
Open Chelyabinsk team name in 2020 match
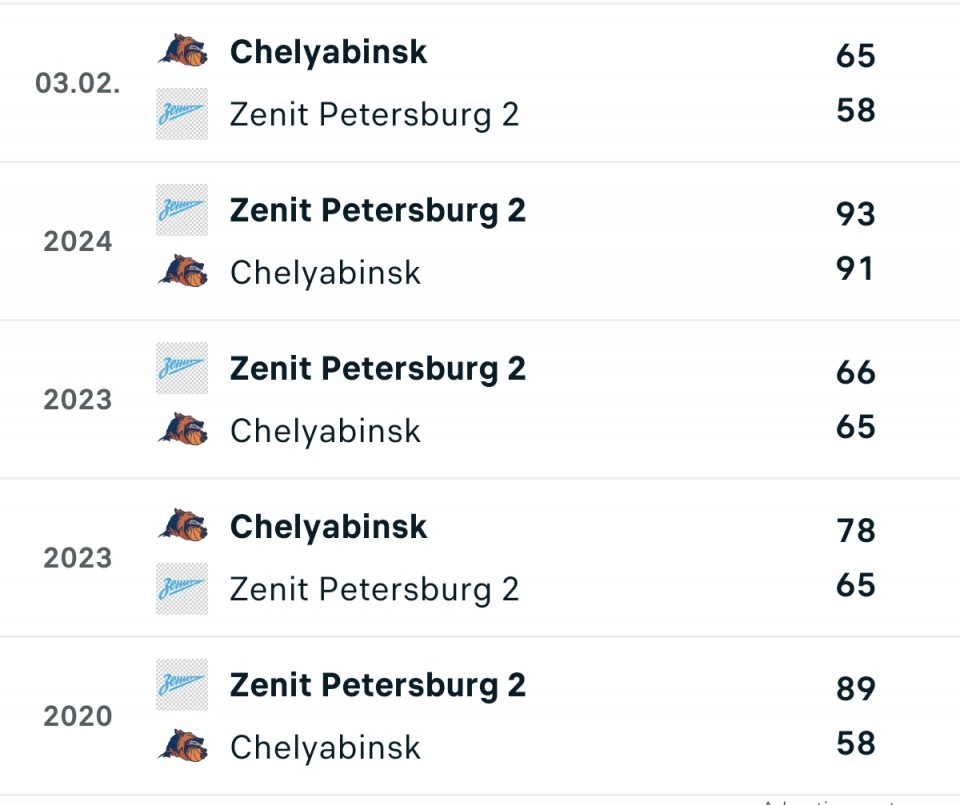(325, 747)
